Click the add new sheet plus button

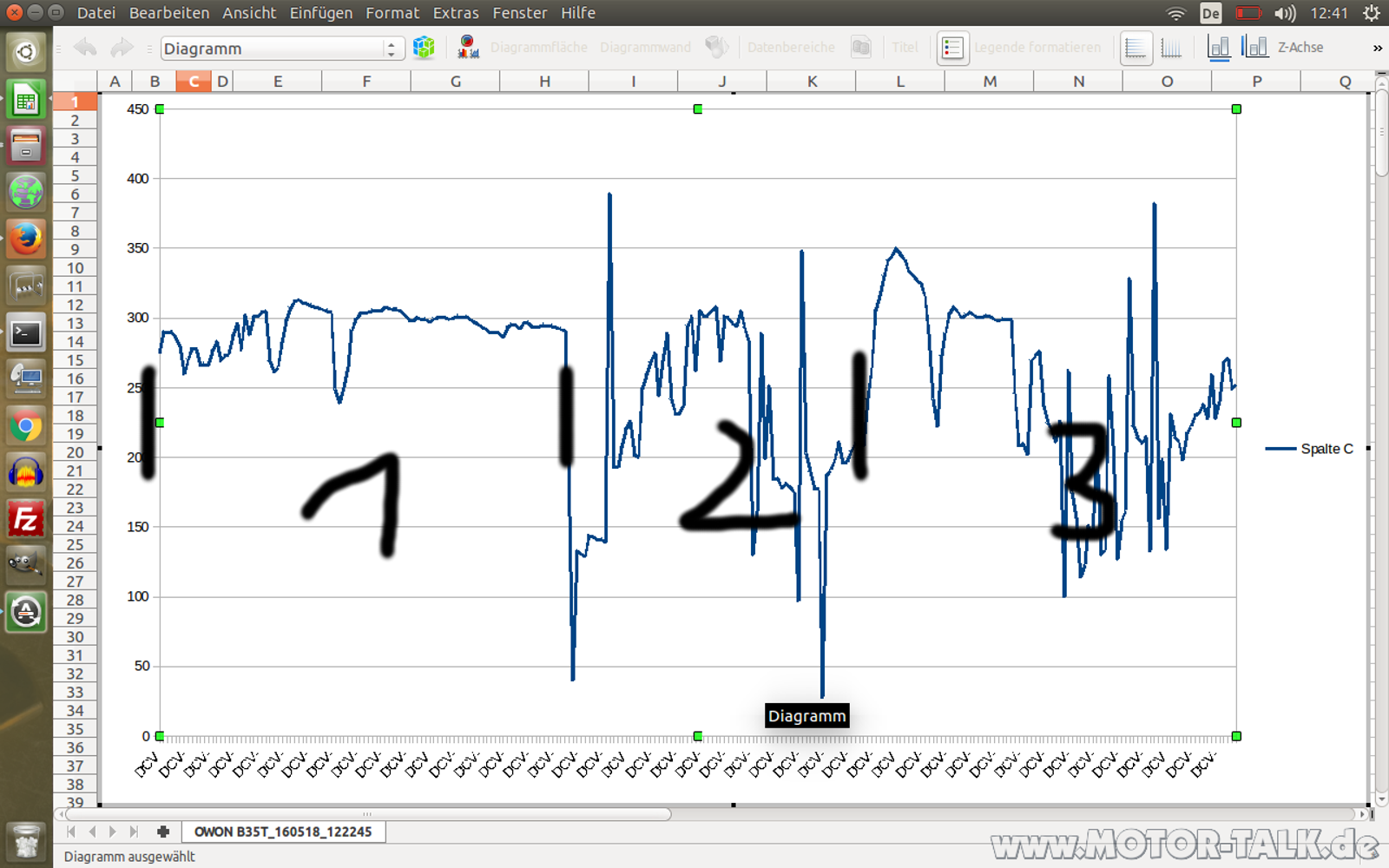point(162,832)
